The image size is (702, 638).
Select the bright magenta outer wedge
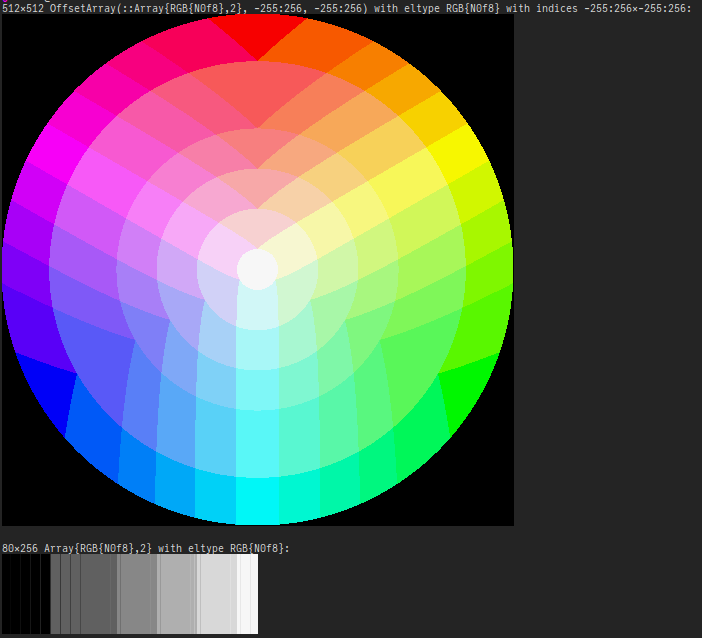click(58, 154)
